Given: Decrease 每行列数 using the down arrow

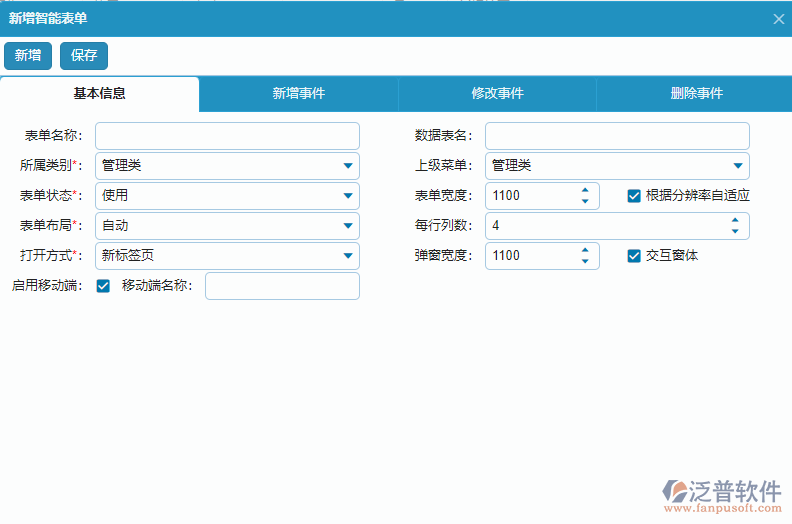Looking at the screenshot, I should click(735, 232).
